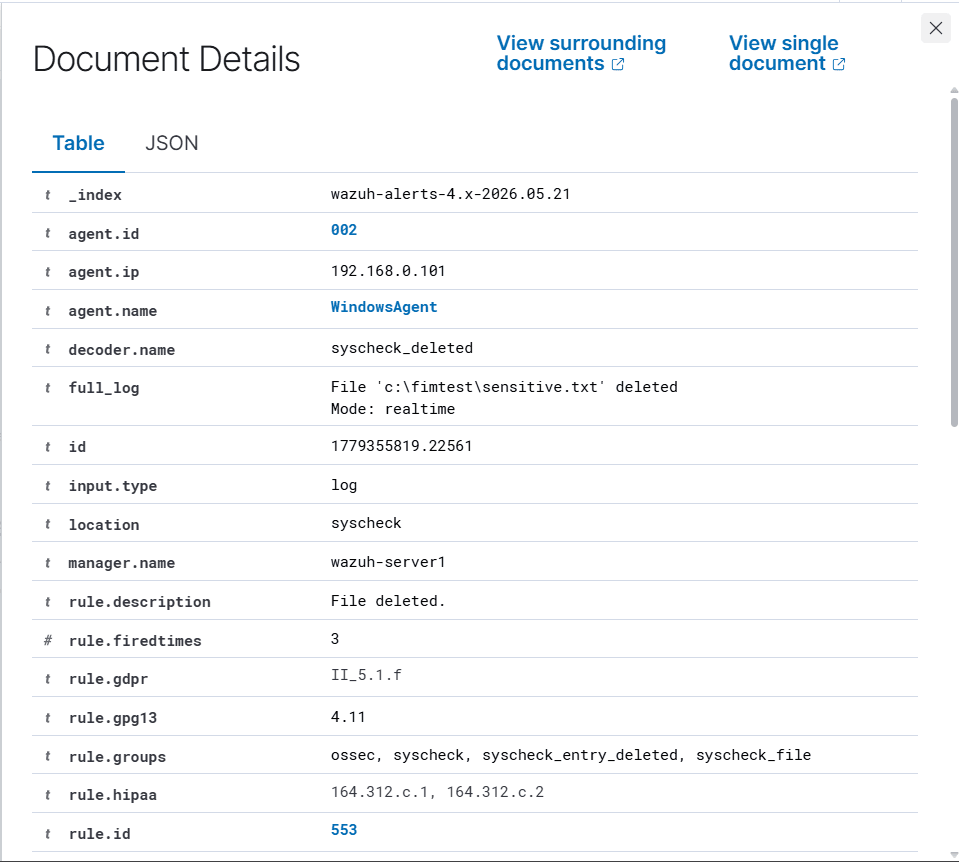The image size is (959, 862).
Task: Click the hipaa value 164.312.c.1, 164.312.c.2
Action: point(437,792)
